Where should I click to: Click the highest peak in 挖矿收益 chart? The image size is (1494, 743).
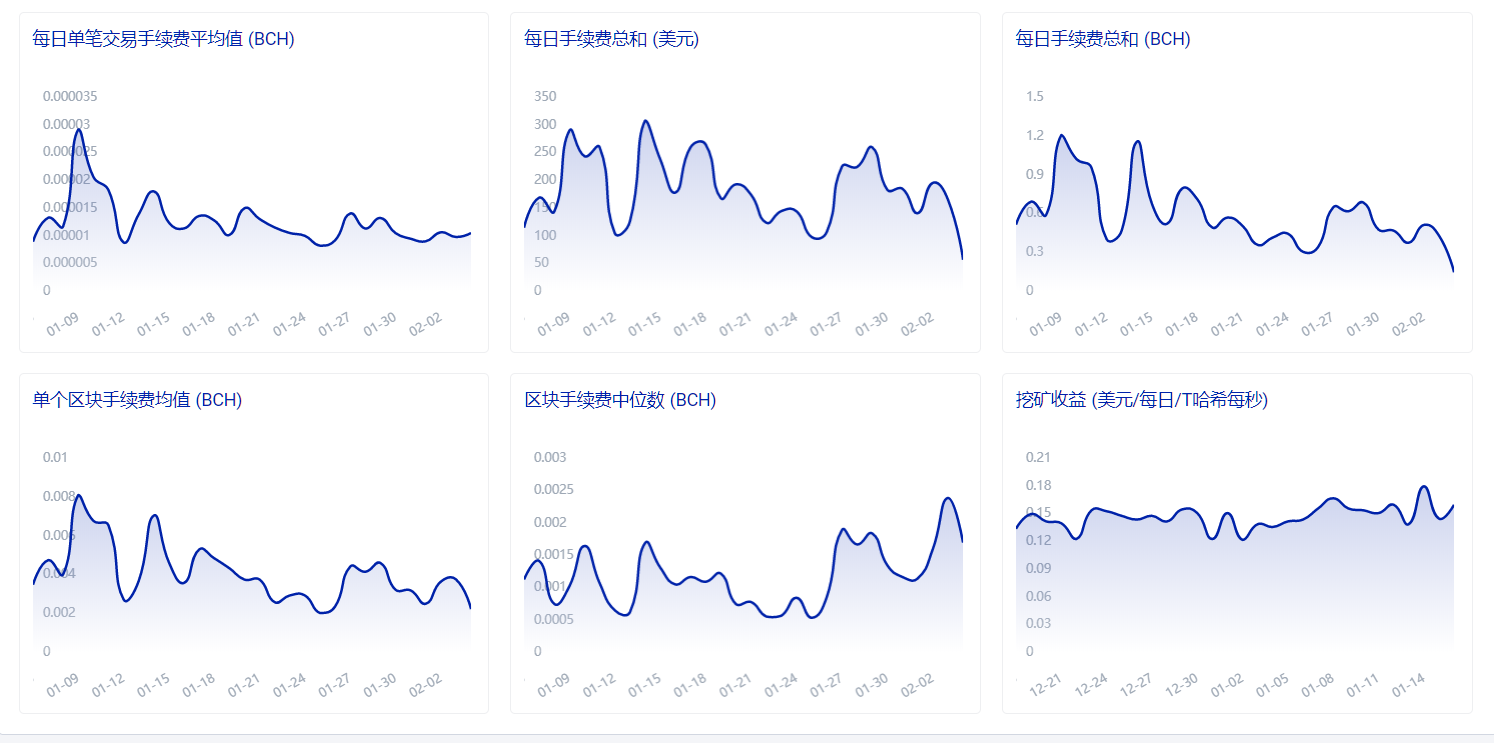coord(1424,487)
